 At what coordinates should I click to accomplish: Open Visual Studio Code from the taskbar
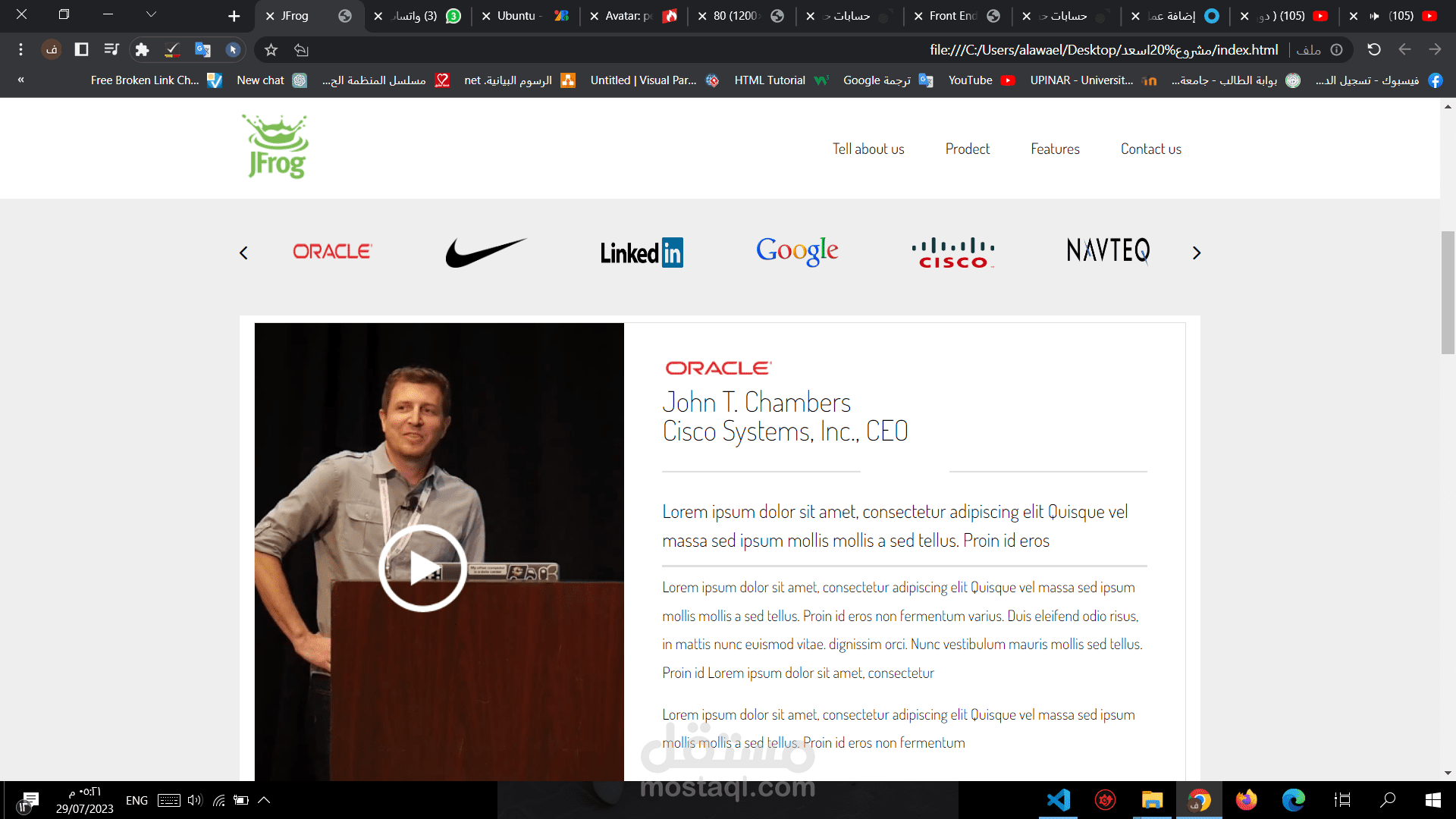point(1059,800)
